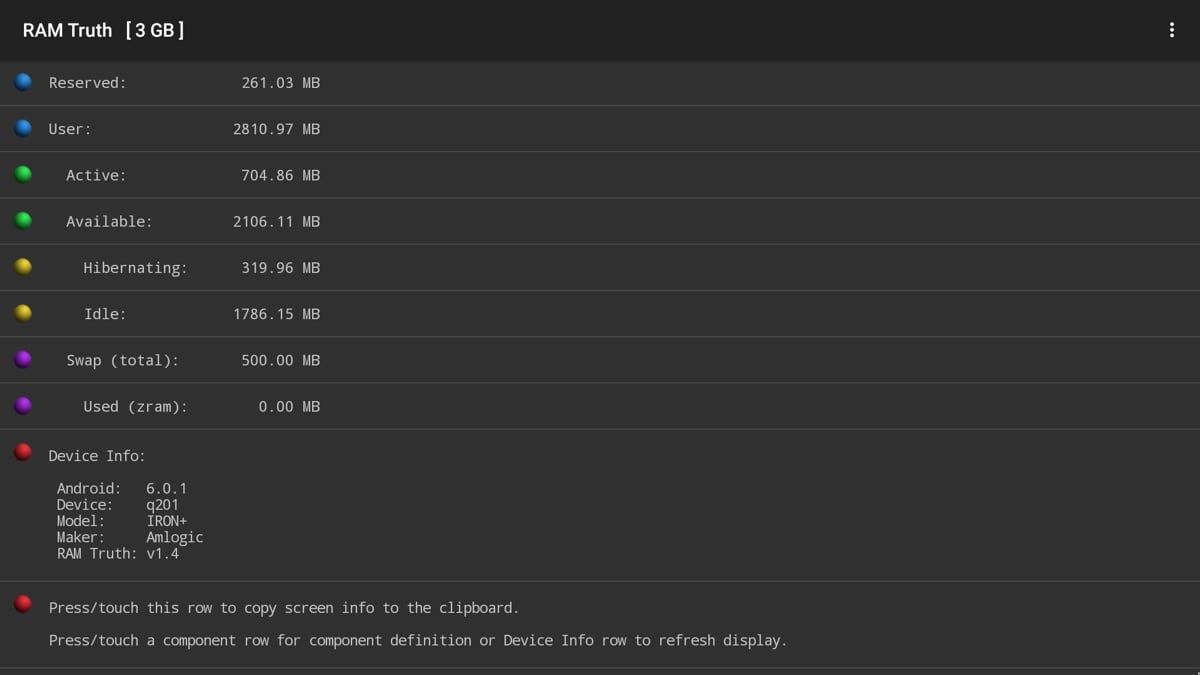Viewport: 1200px width, 675px height.
Task: Click the Model IRON+ line
Action: coord(122,521)
